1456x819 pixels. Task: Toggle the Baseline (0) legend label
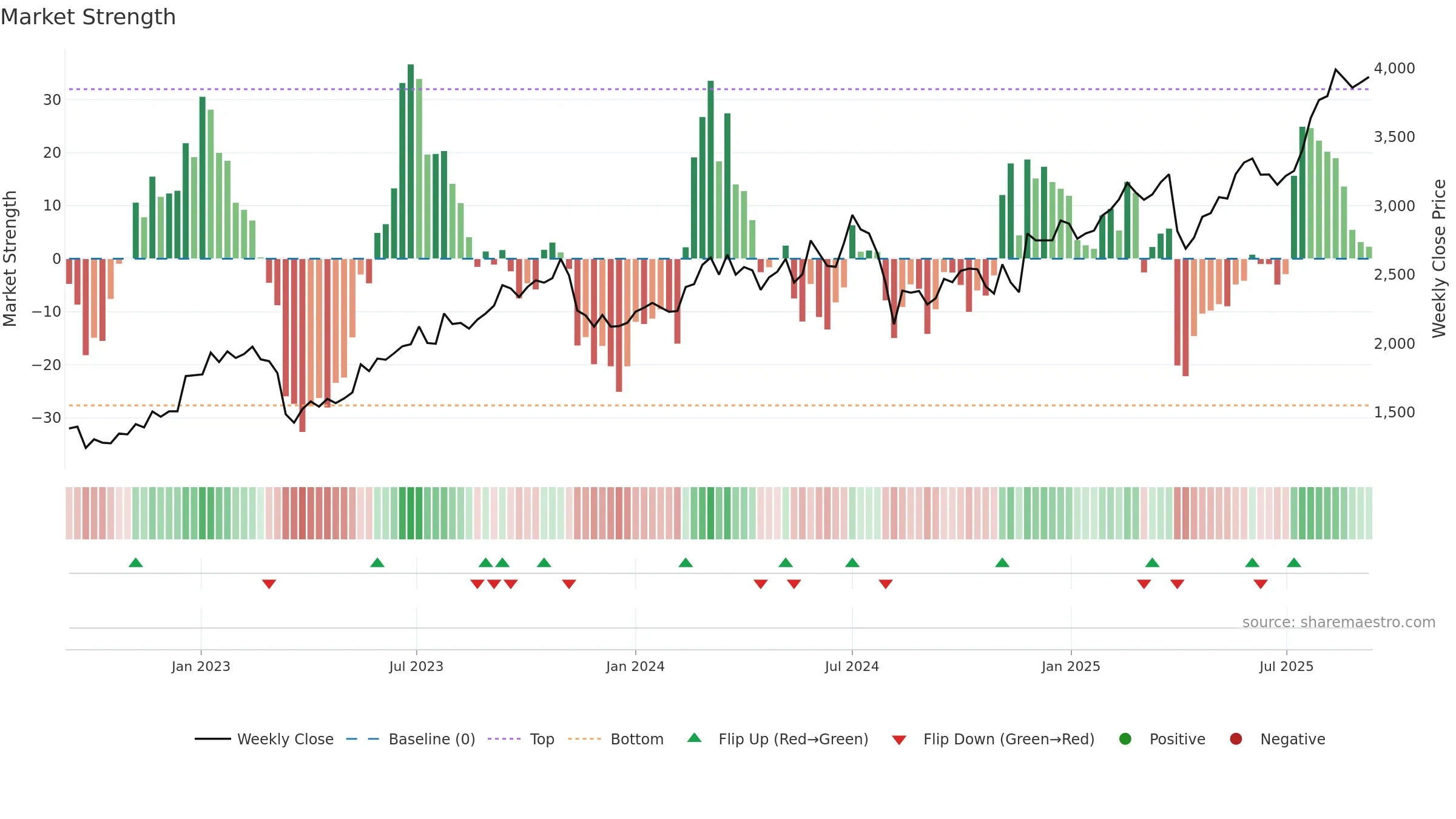click(x=432, y=739)
